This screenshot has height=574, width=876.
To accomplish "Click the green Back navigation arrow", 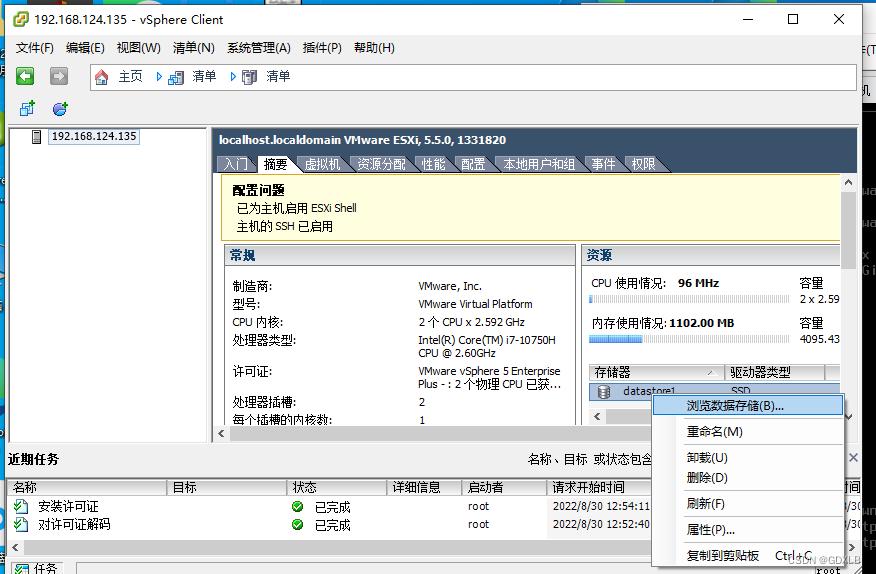I will (25, 76).
